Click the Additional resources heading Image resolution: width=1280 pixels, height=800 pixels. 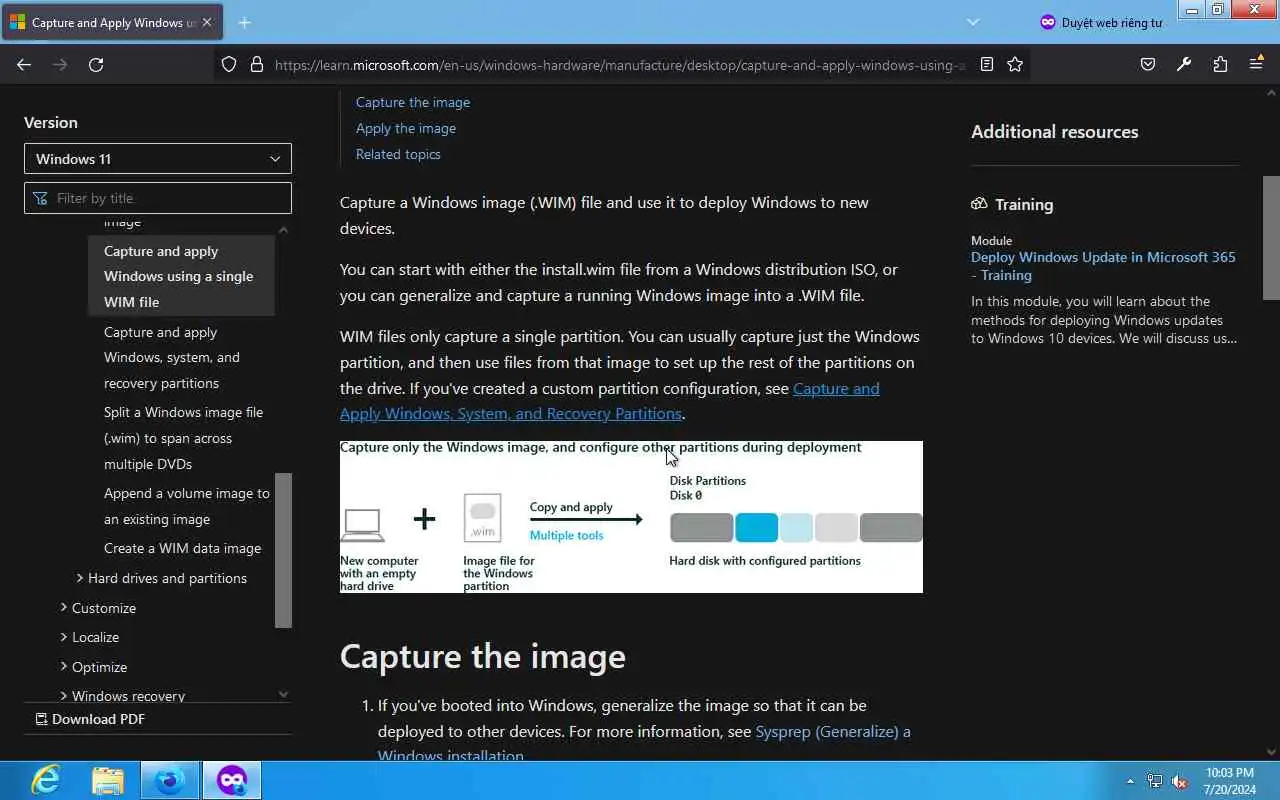point(1055,132)
